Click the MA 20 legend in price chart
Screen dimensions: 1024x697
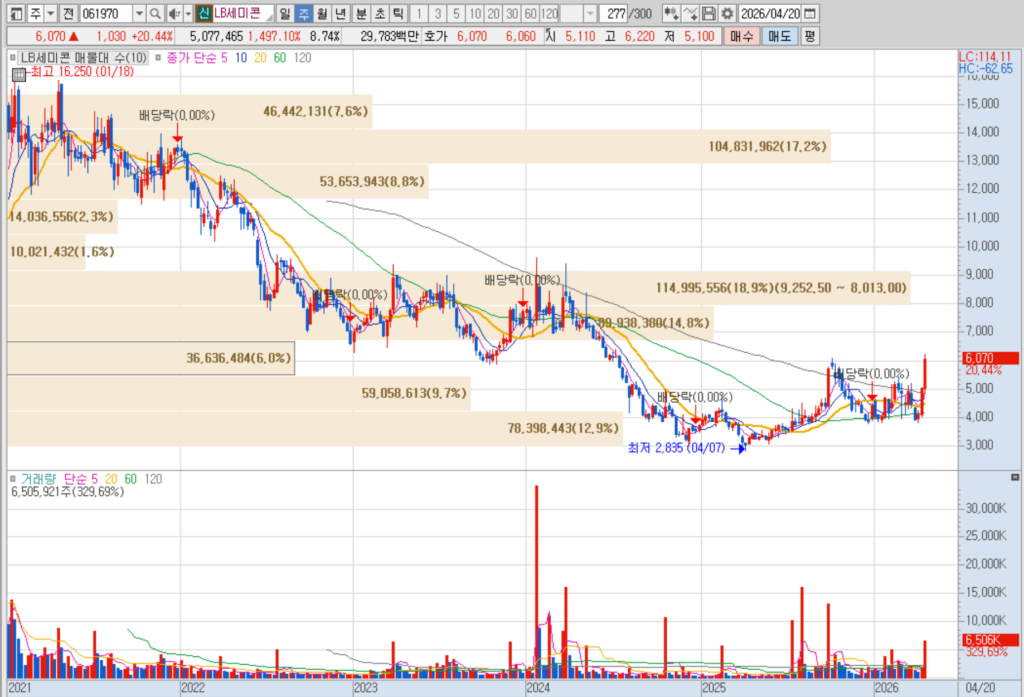[x=260, y=58]
